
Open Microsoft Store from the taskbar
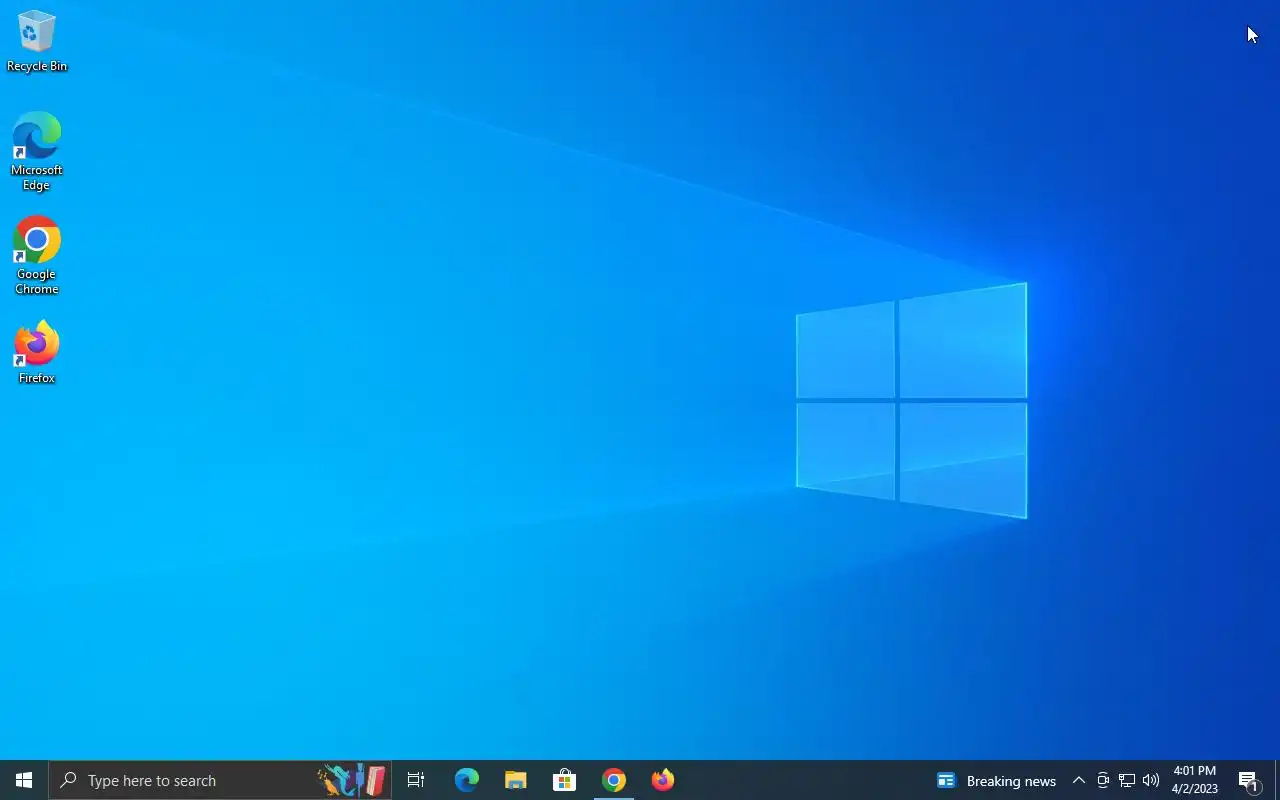point(564,780)
